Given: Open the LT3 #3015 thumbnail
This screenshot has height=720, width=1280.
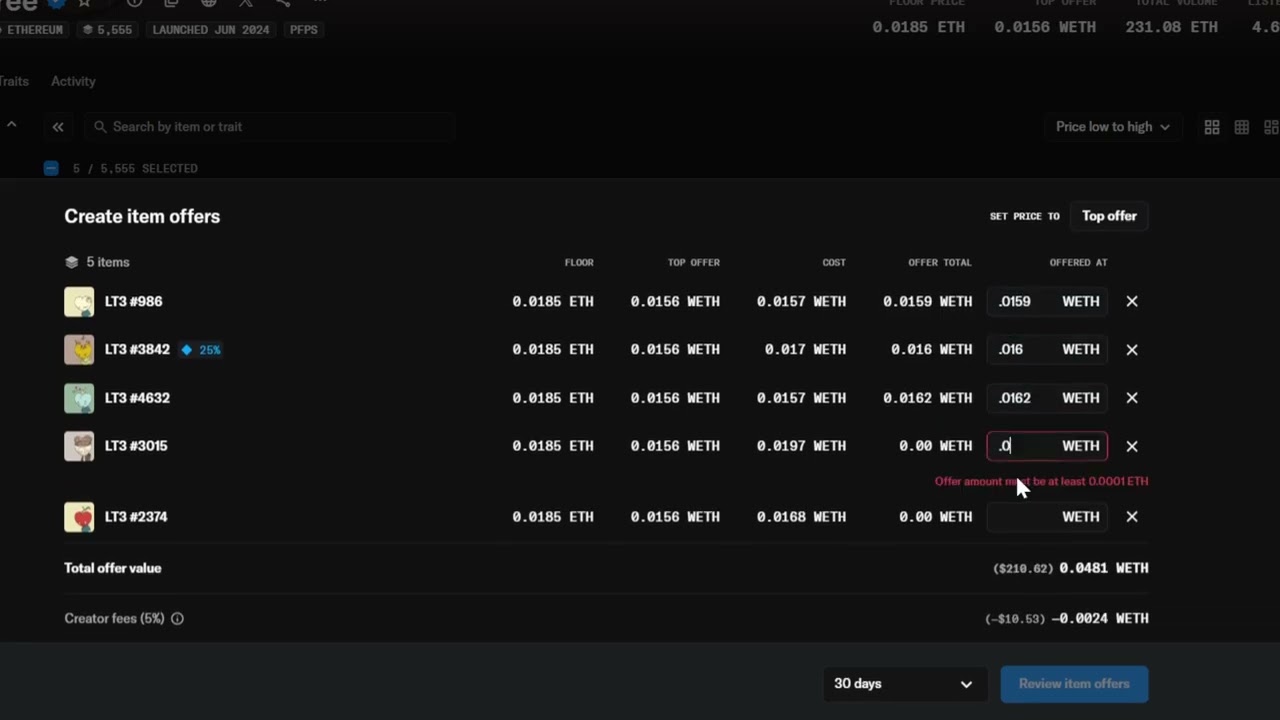Looking at the screenshot, I should click(x=79, y=446).
